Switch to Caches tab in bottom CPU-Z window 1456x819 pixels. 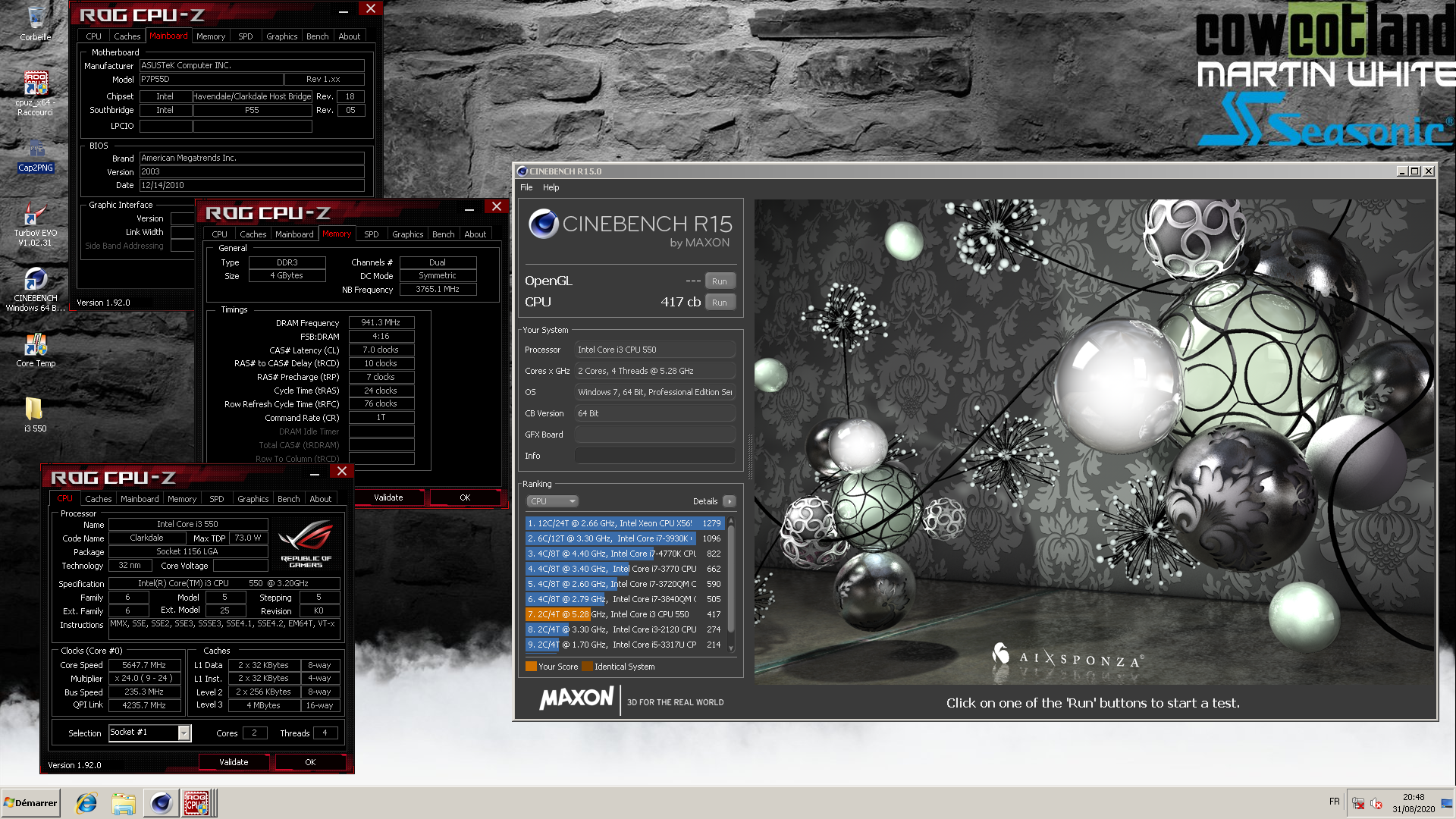pyautogui.click(x=99, y=499)
